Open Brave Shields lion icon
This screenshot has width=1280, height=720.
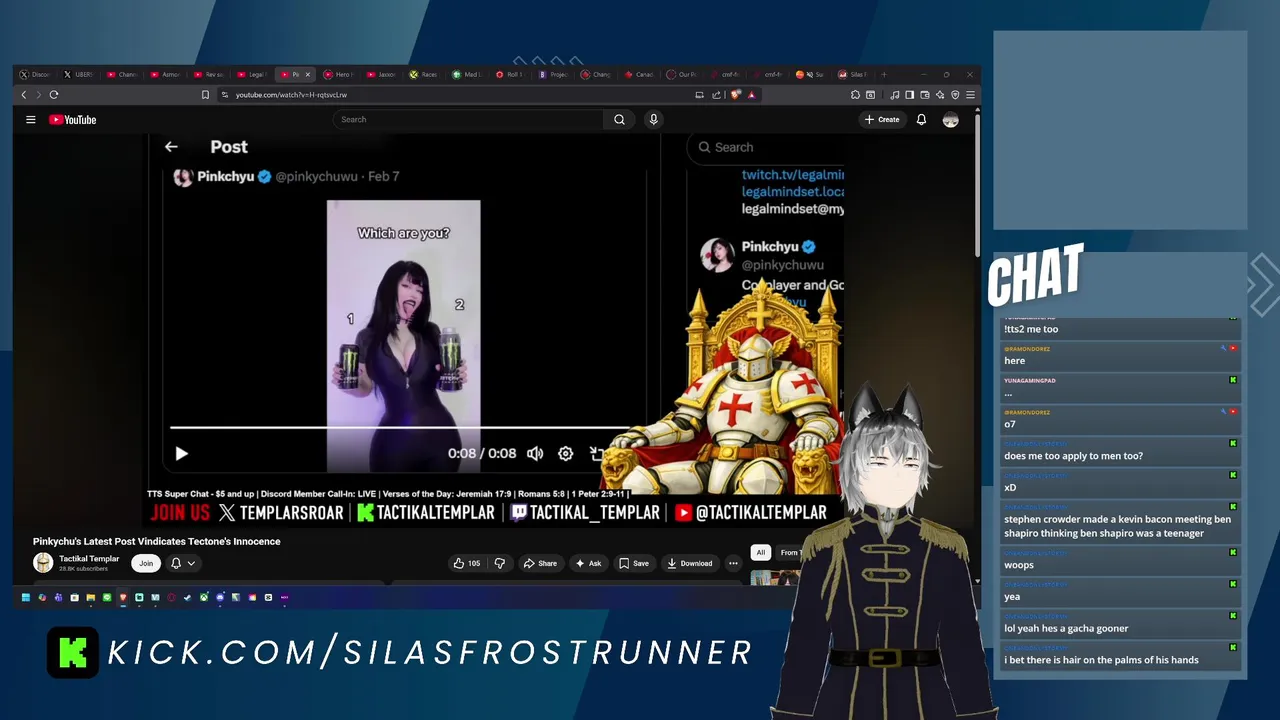[x=735, y=95]
